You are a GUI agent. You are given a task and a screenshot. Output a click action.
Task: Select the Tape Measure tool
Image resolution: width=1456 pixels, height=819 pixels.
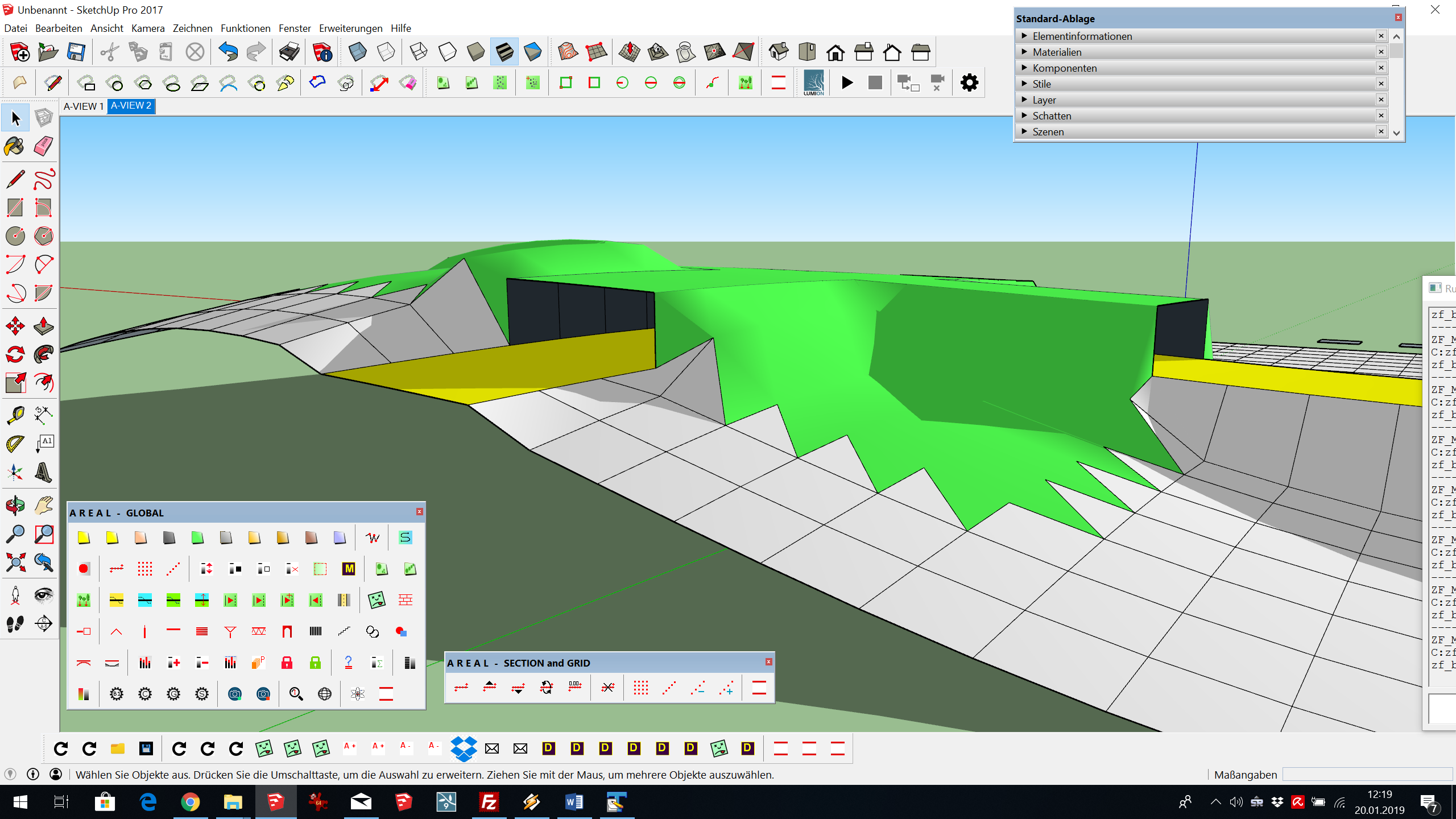[15, 415]
